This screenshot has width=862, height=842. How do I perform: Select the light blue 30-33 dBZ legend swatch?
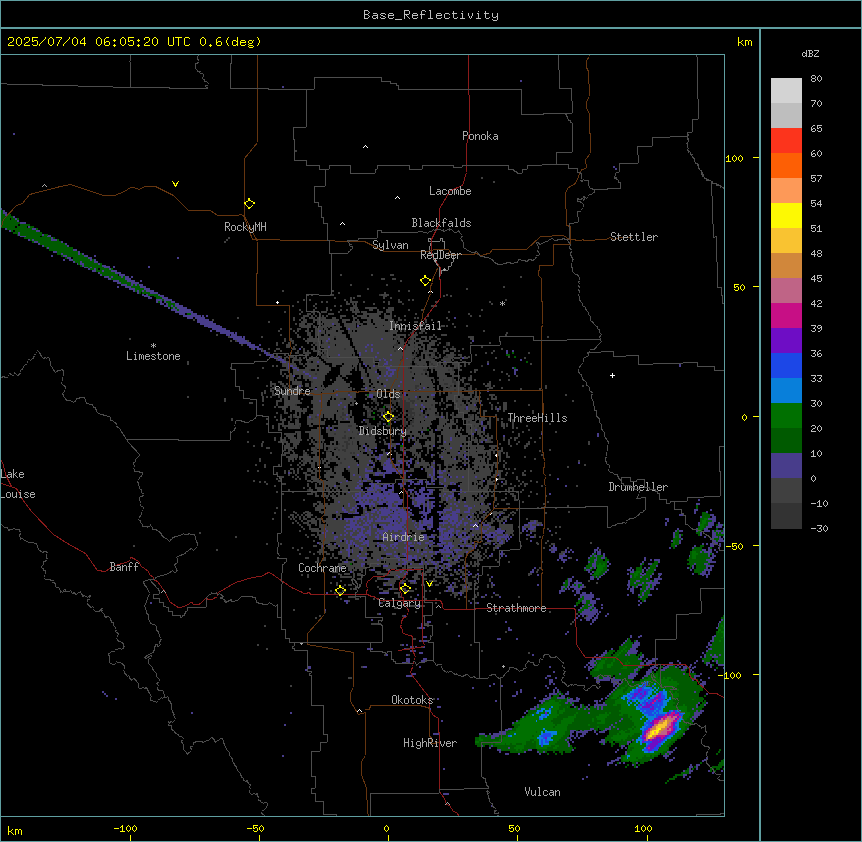(x=786, y=391)
